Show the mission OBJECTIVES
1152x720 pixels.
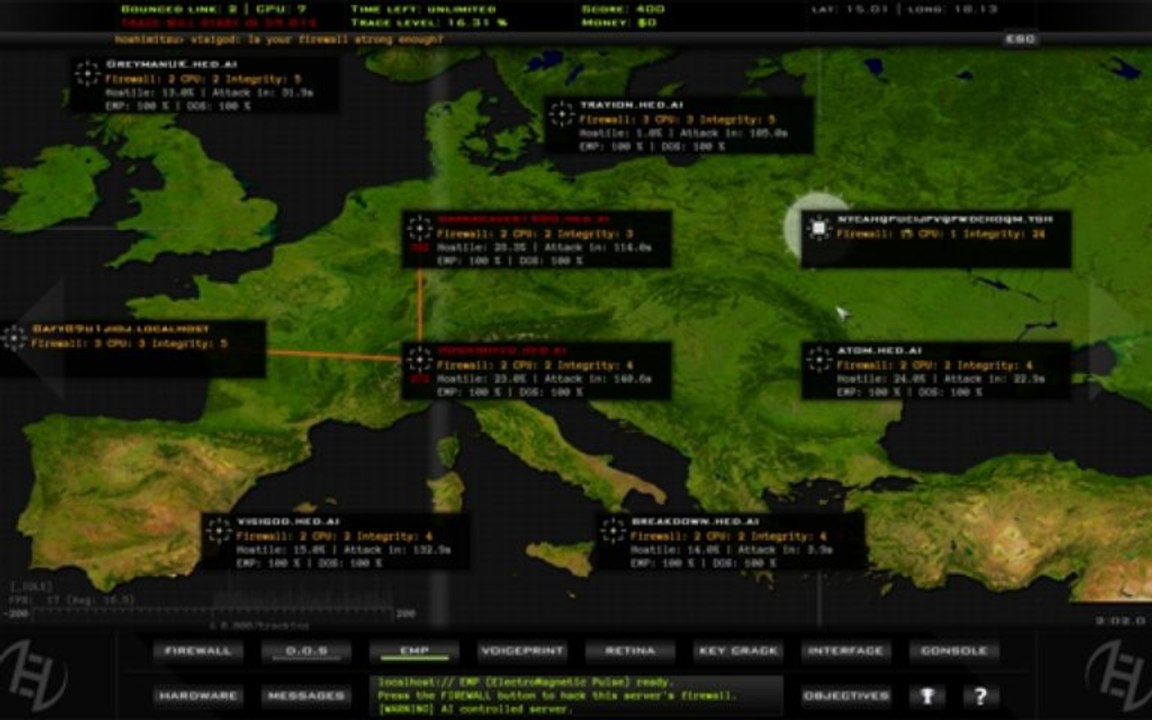pyautogui.click(x=846, y=696)
